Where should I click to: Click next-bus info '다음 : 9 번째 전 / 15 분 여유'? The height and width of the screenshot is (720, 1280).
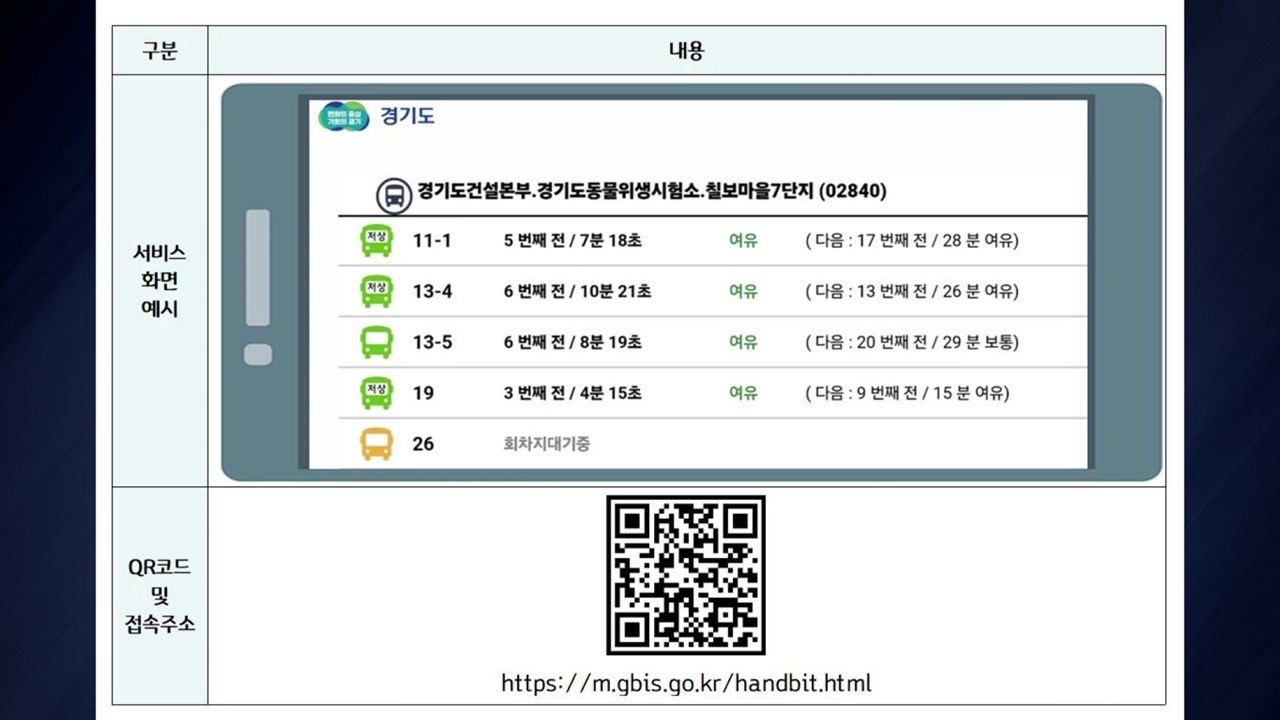908,393
